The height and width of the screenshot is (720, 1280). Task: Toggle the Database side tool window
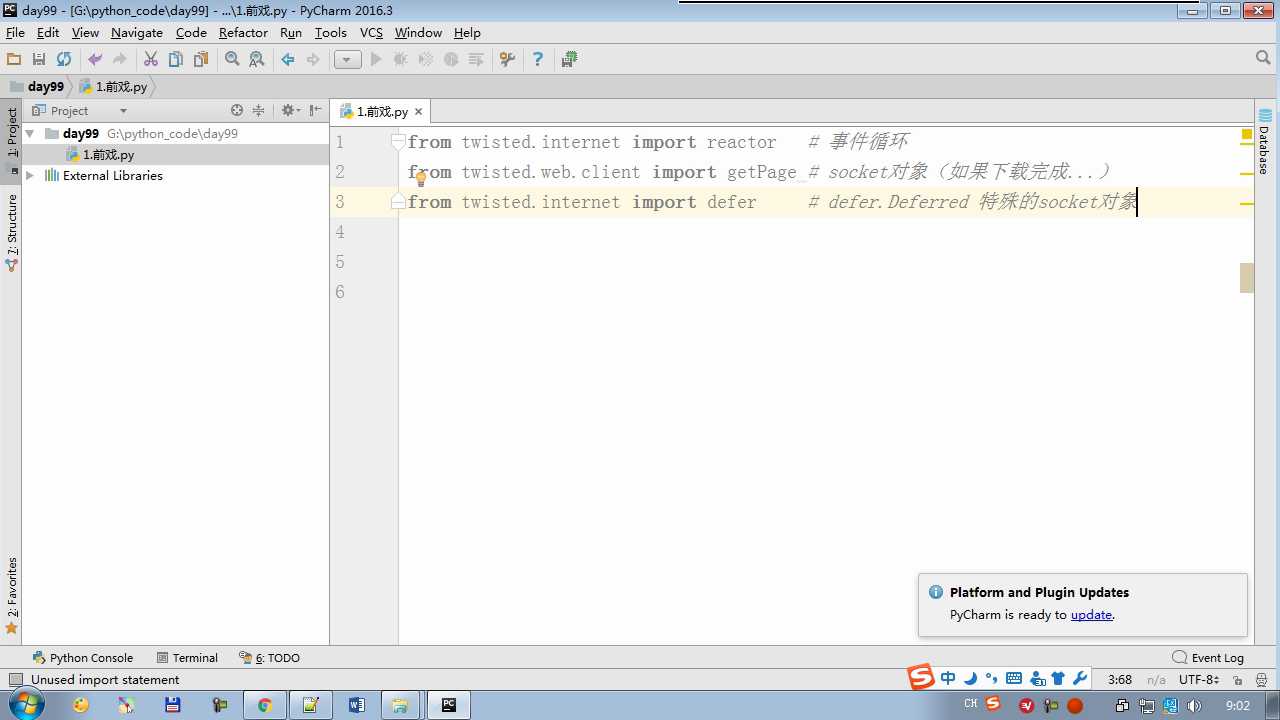tap(1265, 141)
